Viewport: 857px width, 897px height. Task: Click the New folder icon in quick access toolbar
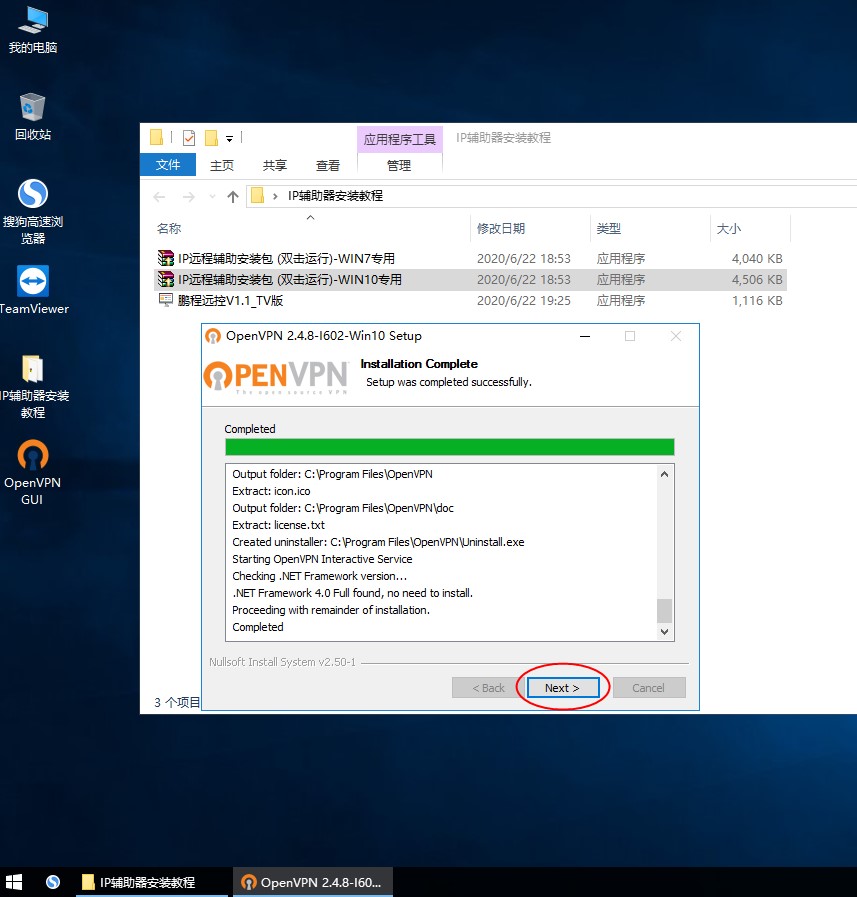coord(211,138)
